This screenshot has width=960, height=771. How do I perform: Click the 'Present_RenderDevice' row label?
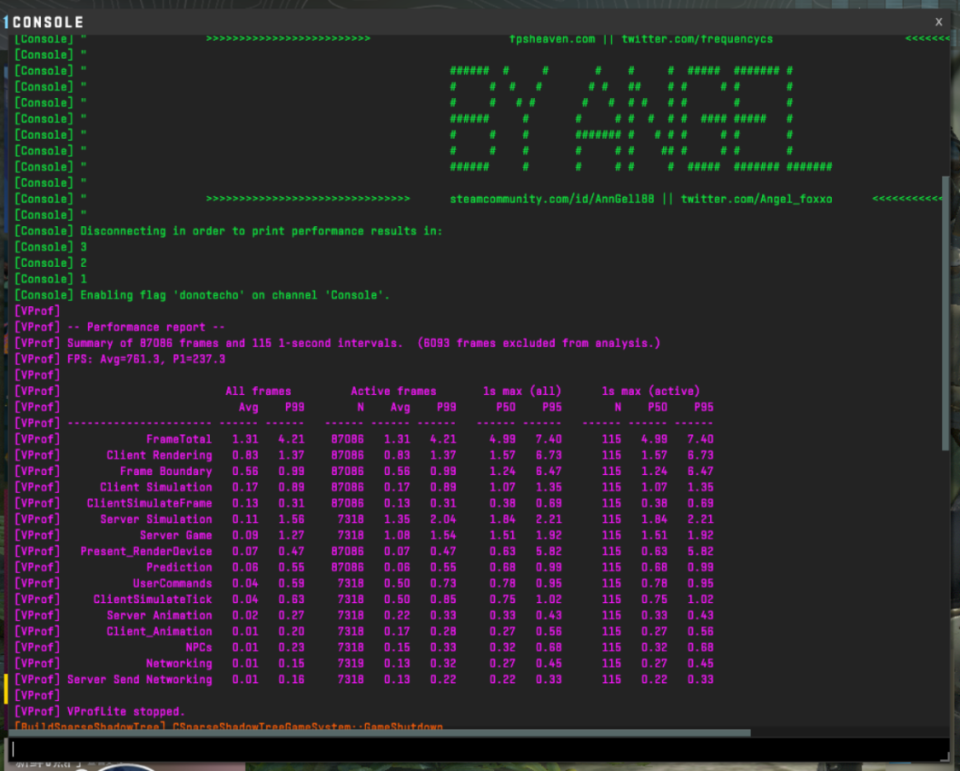(146, 551)
